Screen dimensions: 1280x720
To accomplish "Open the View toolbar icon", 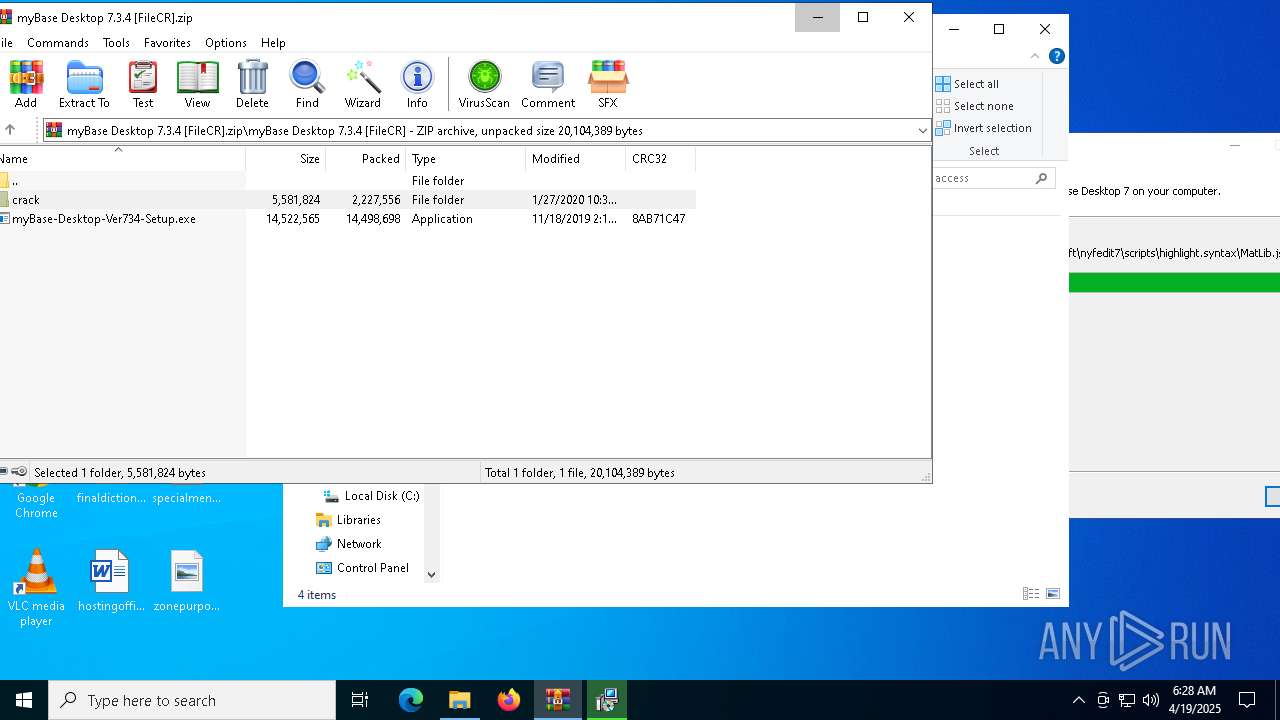I will [197, 84].
